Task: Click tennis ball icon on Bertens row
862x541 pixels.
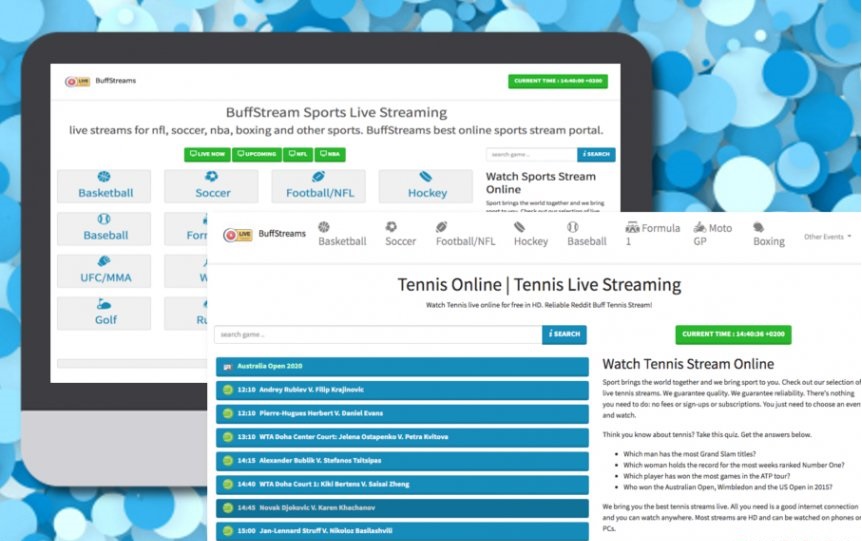Action: click(228, 484)
